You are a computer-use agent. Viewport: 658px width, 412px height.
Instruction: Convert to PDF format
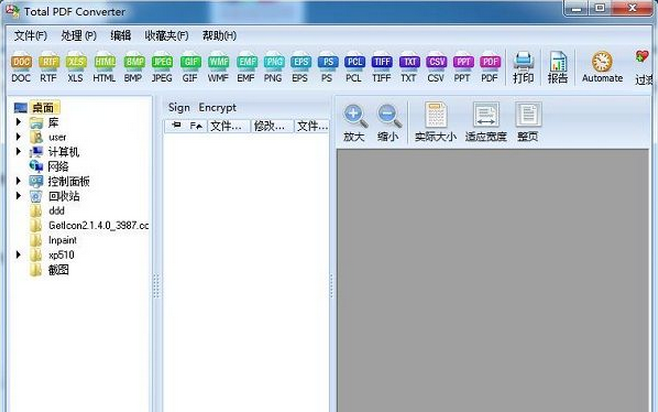[x=490, y=69]
